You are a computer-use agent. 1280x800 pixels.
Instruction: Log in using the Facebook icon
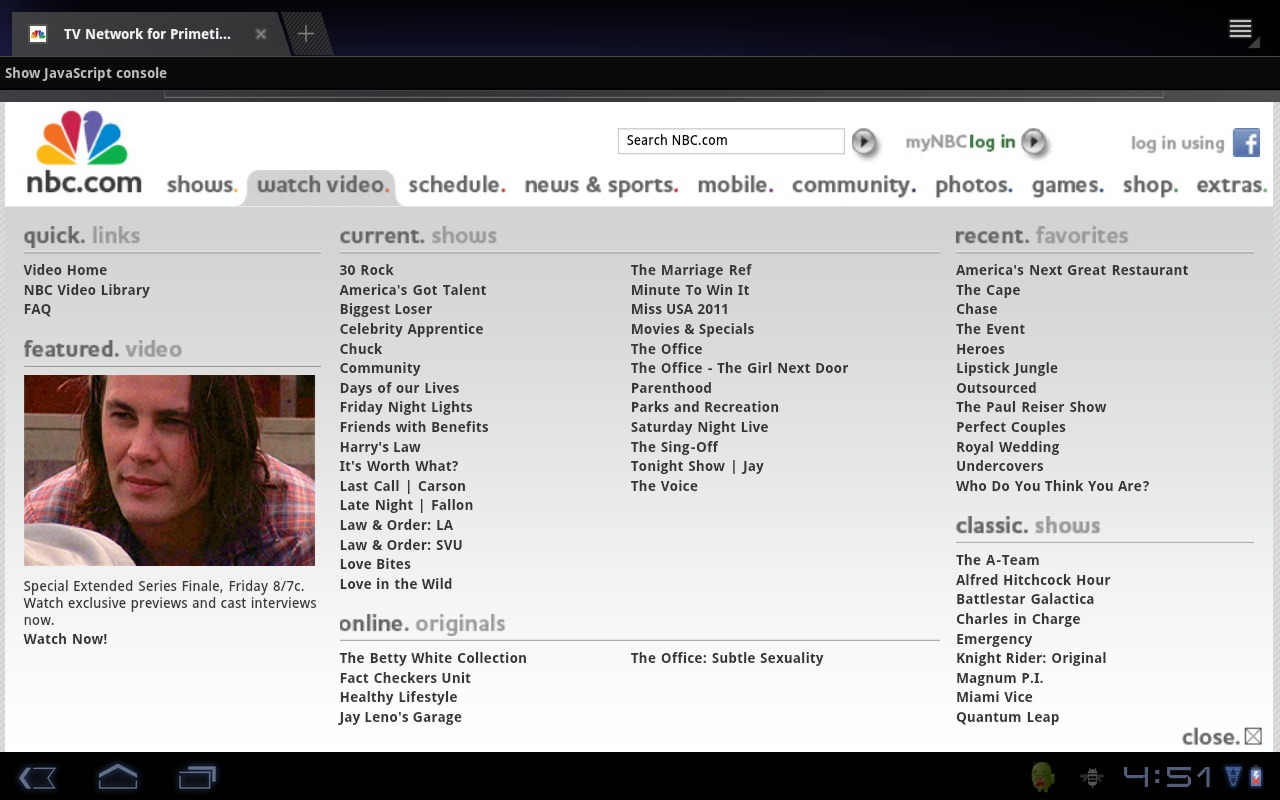[1246, 142]
